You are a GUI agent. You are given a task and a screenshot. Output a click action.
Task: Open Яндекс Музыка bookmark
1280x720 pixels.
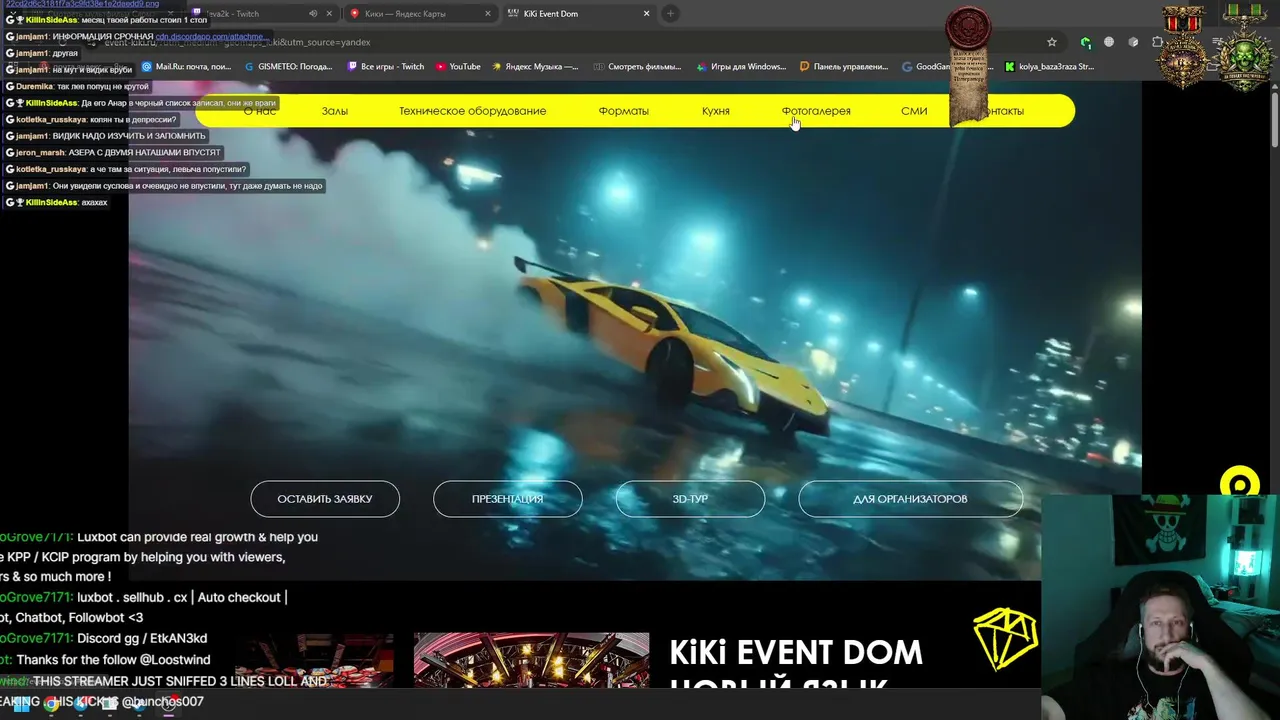535,67
